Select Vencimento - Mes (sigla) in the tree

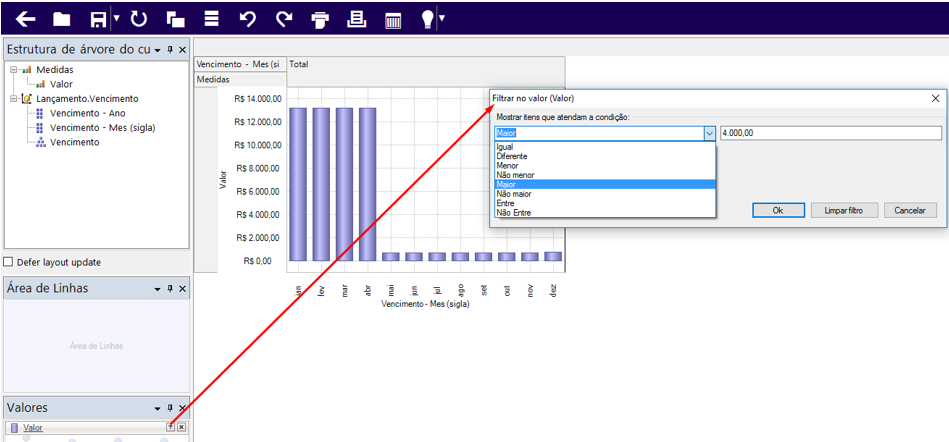coord(103,128)
